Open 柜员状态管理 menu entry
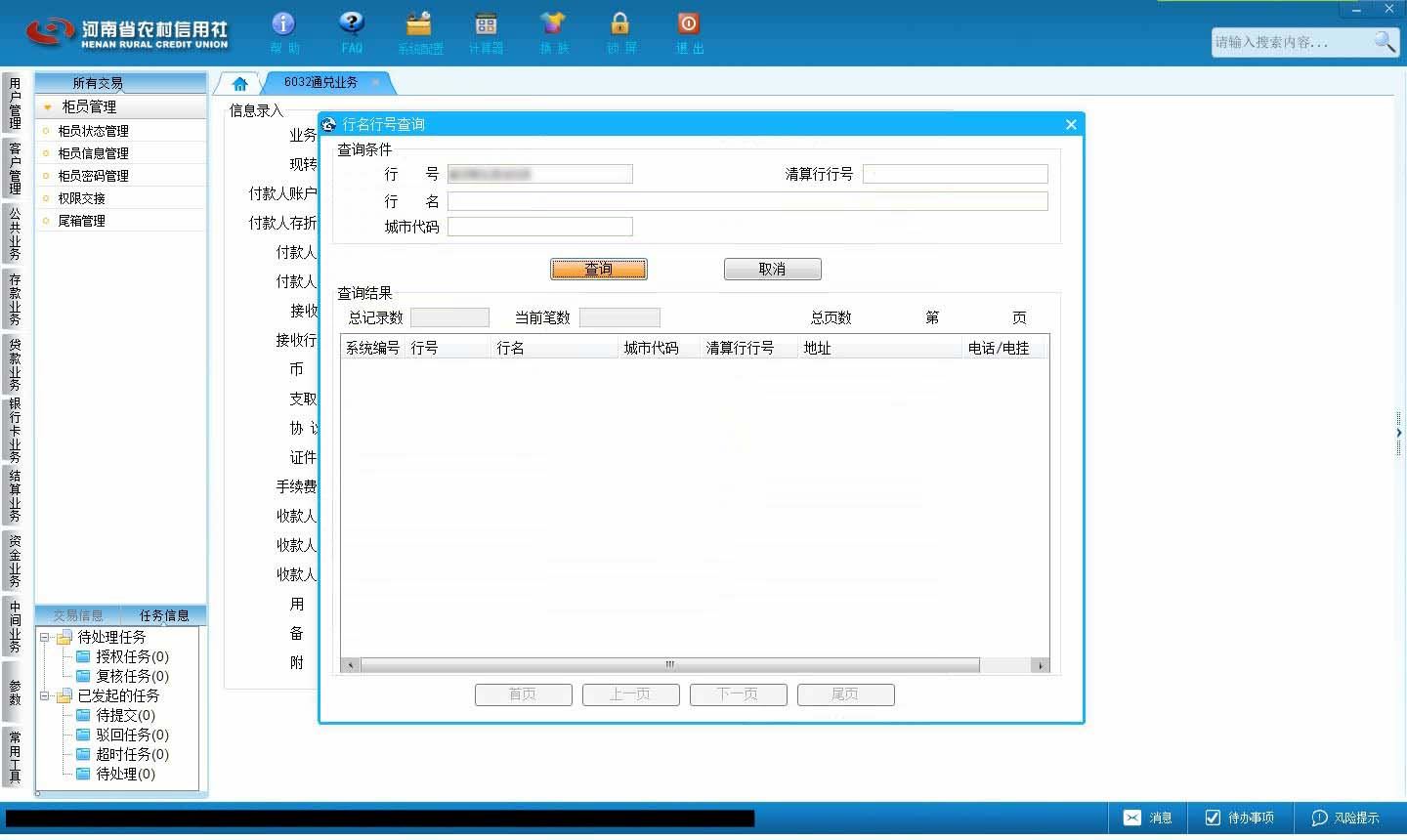The height and width of the screenshot is (840, 1407). tap(93, 131)
